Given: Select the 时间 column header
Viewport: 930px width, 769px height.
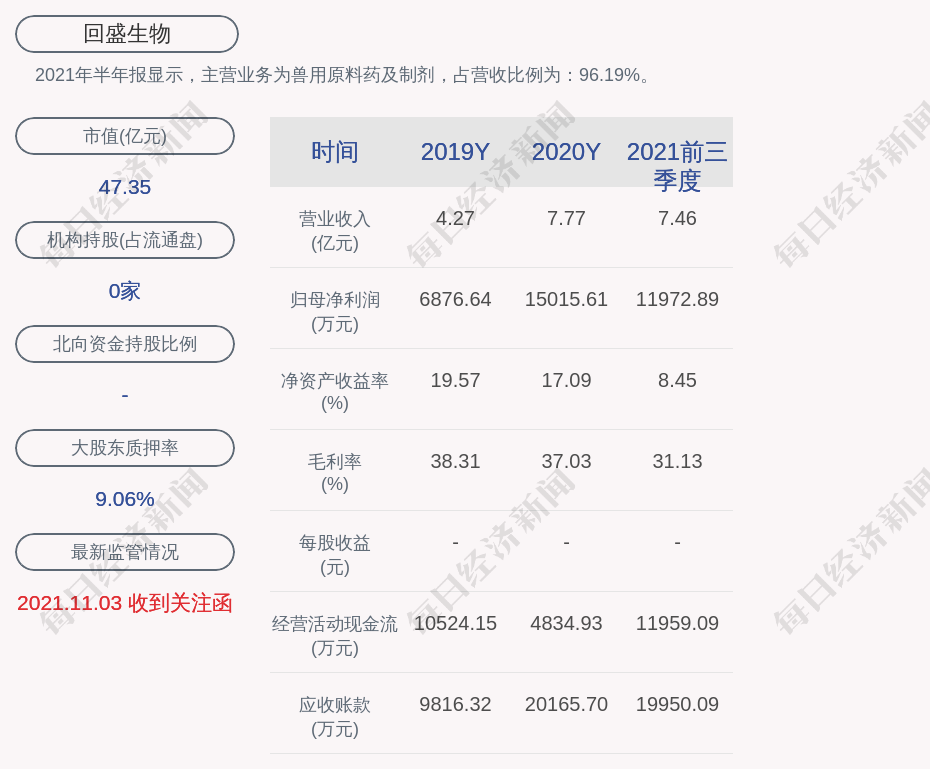Looking at the screenshot, I should [334, 152].
